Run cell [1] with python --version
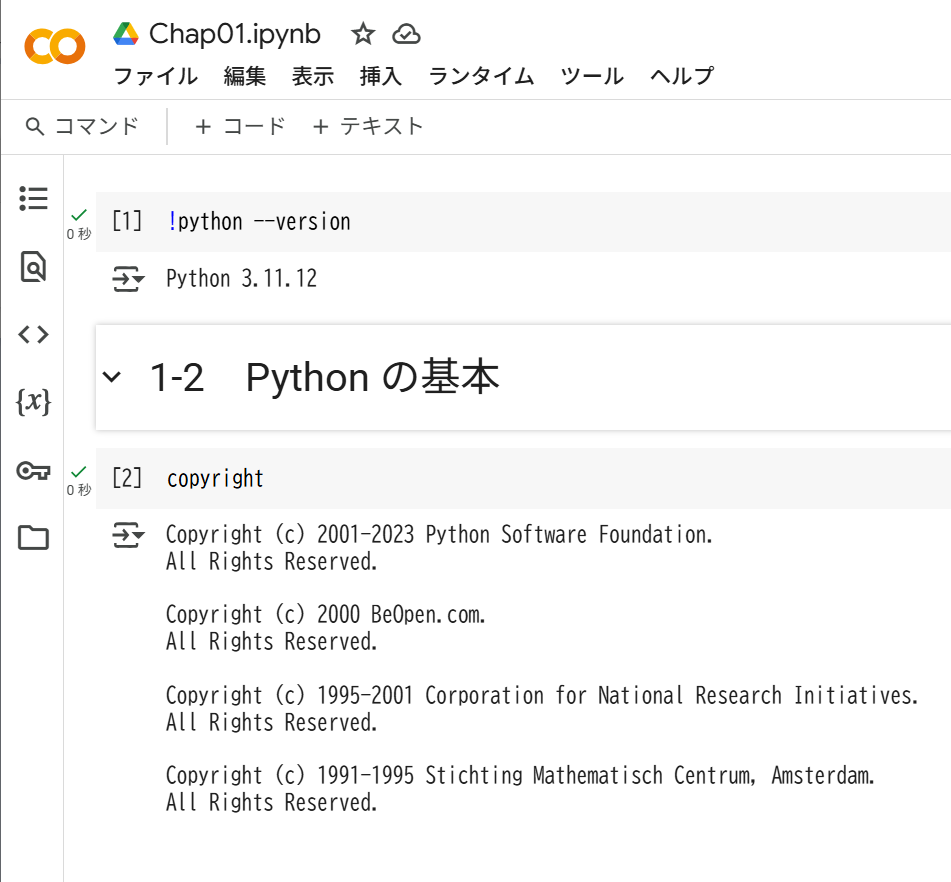 [x=127, y=221]
